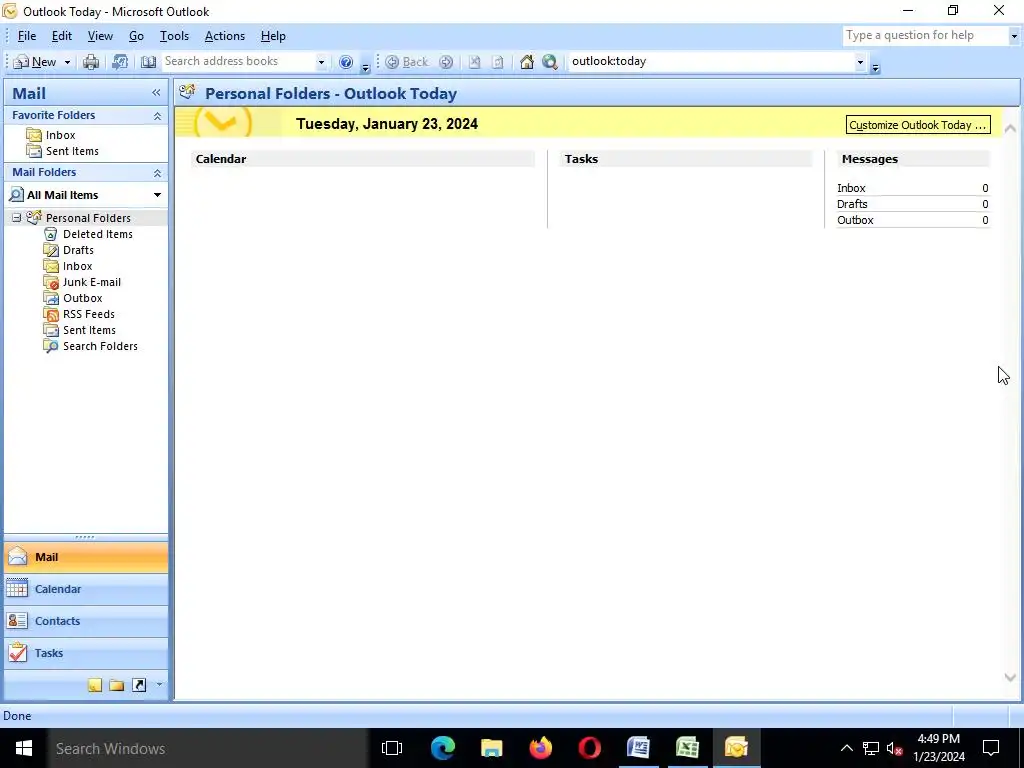Image resolution: width=1024 pixels, height=768 pixels.
Task: Select the Outbox folder in tree
Action: [82, 298]
